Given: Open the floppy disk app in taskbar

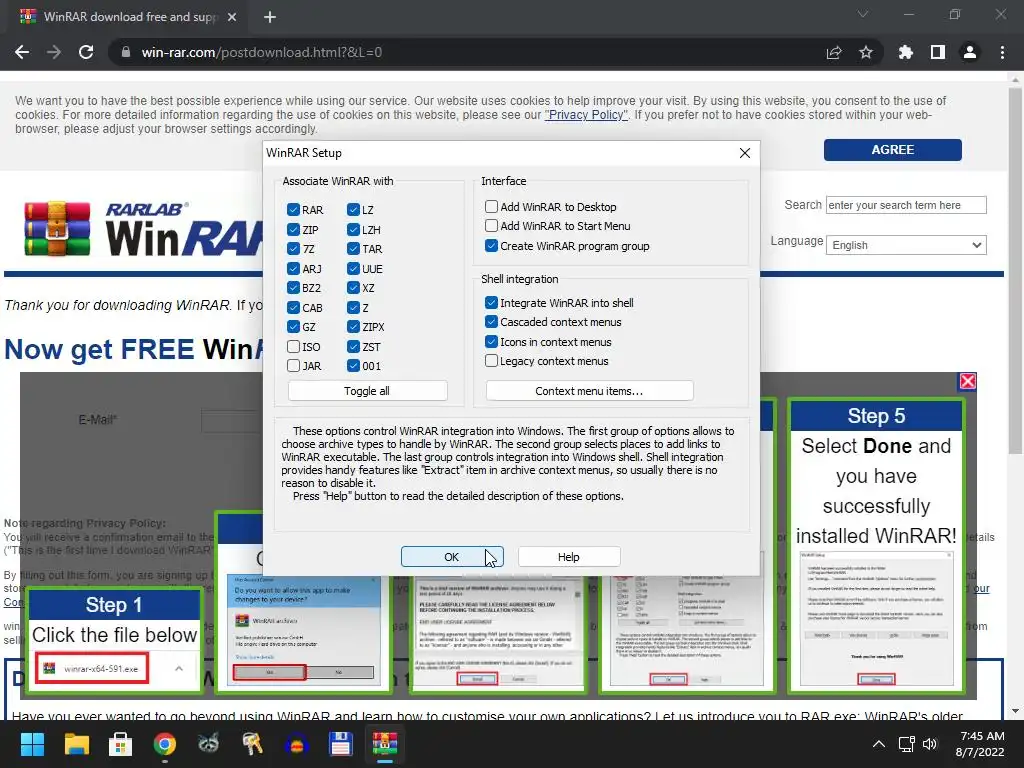Looking at the screenshot, I should (340, 744).
